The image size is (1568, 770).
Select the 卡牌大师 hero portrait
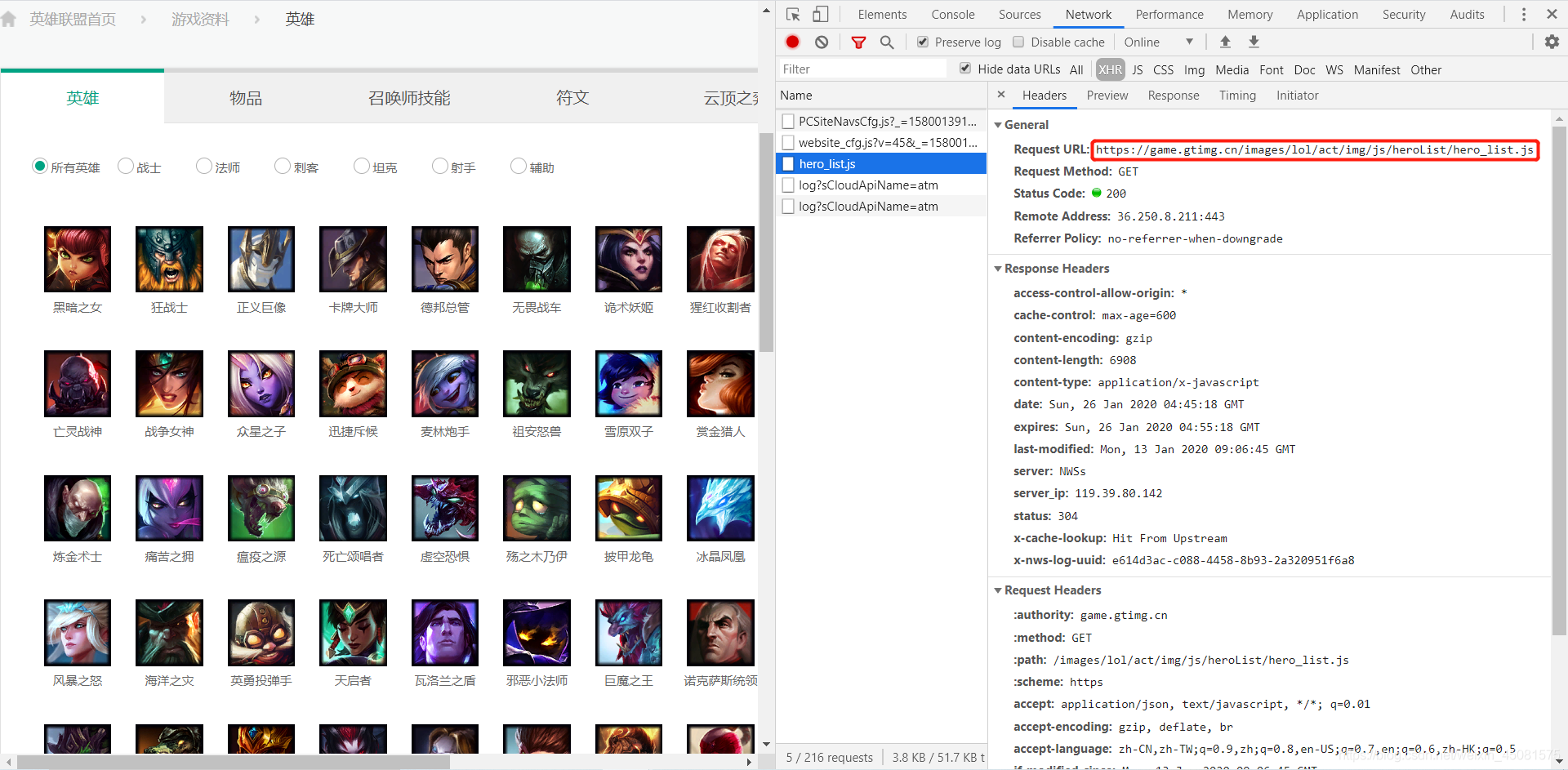coord(353,259)
